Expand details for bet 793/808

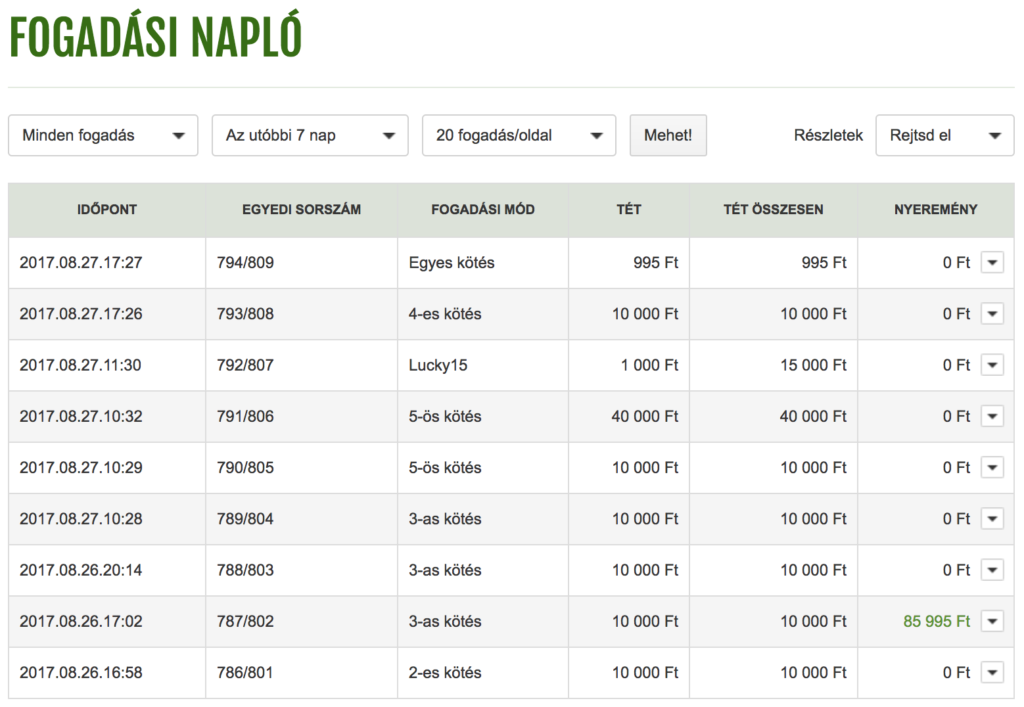point(991,314)
